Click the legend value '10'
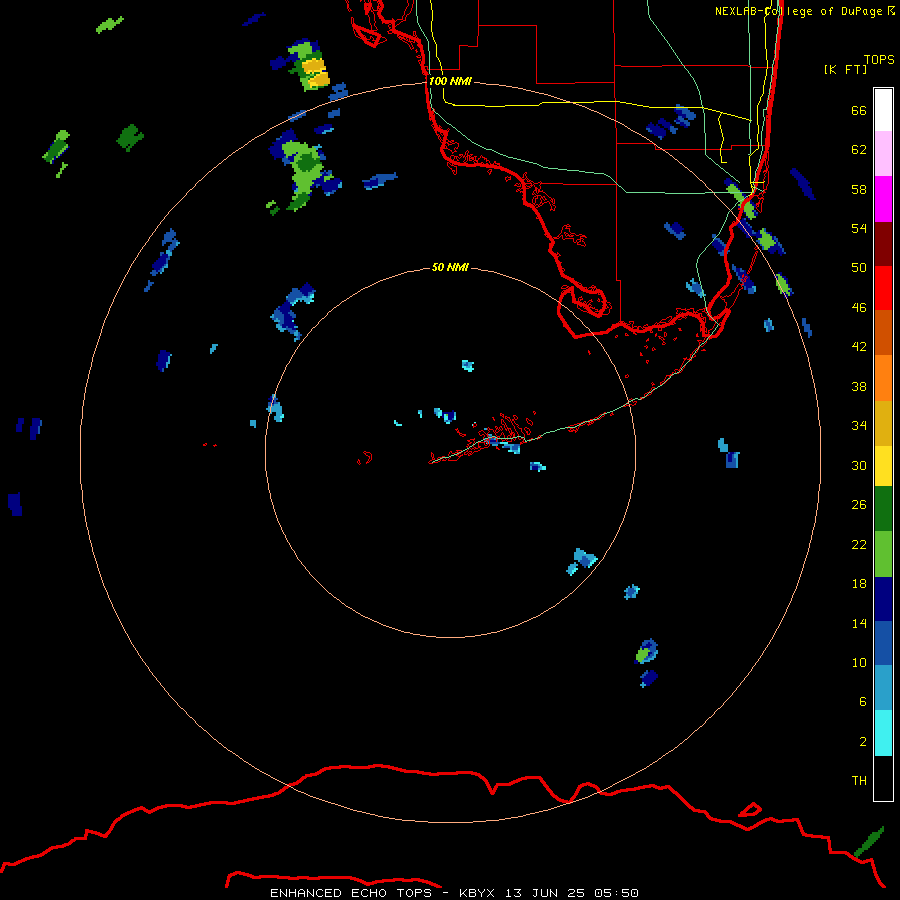Image resolution: width=900 pixels, height=900 pixels. [x=859, y=662]
